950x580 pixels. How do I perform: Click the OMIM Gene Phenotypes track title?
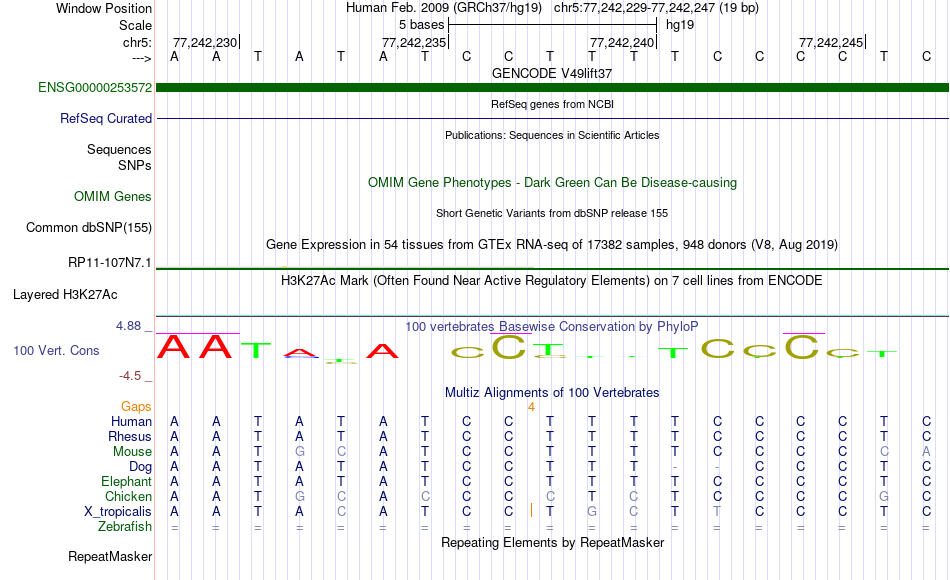point(552,182)
